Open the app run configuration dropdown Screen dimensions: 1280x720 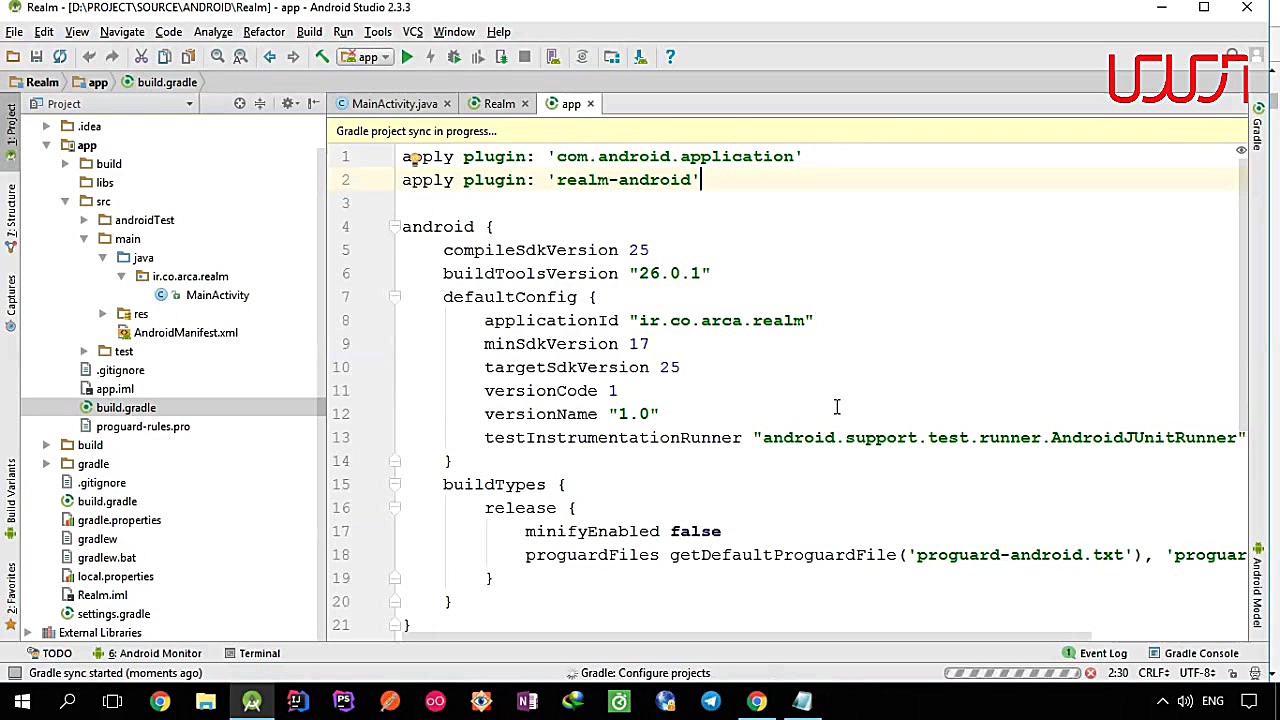pyautogui.click(x=367, y=57)
